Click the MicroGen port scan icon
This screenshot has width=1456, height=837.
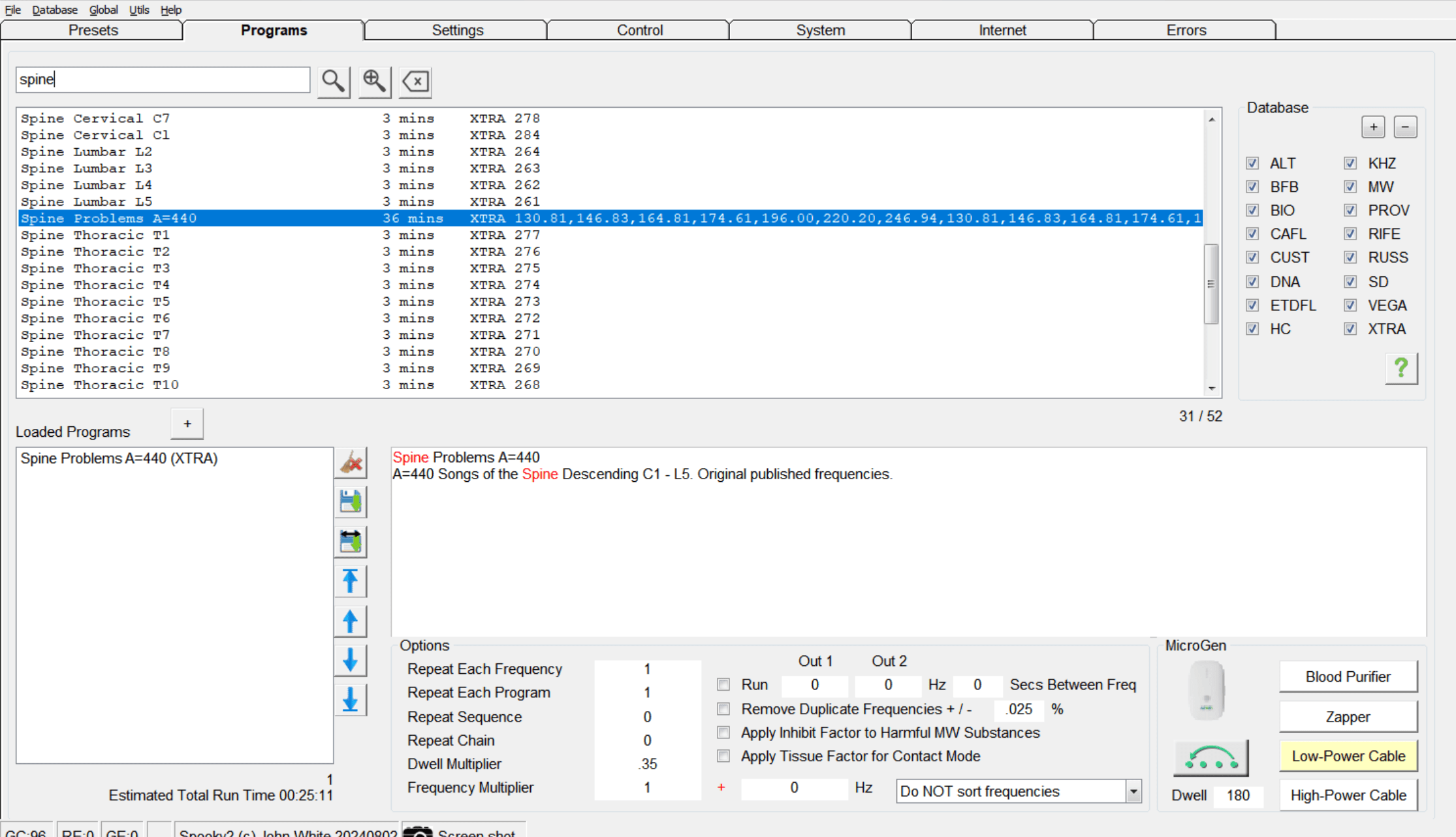pos(1211,757)
